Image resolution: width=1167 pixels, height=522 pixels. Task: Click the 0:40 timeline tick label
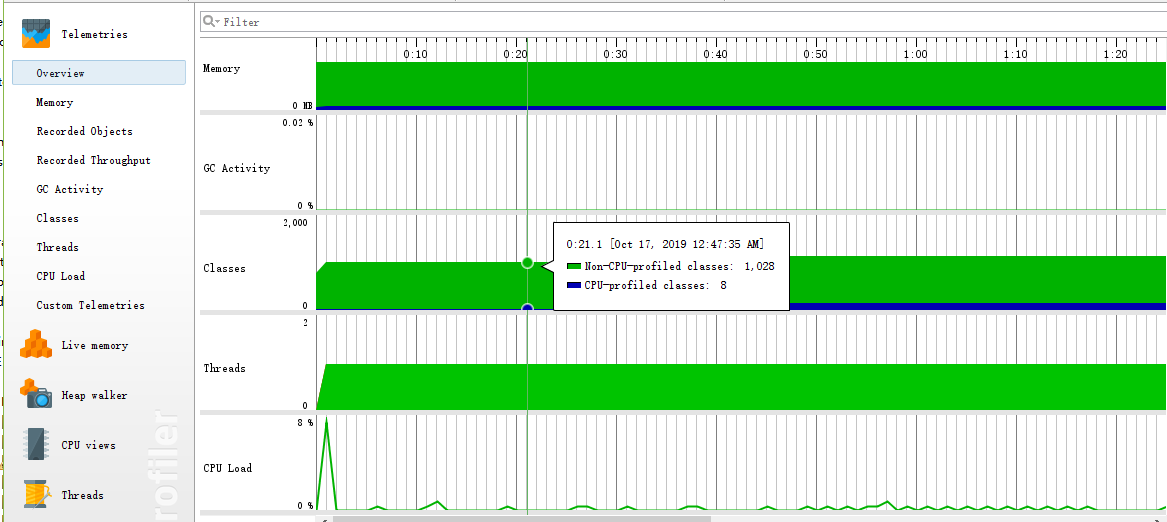pyautogui.click(x=715, y=54)
